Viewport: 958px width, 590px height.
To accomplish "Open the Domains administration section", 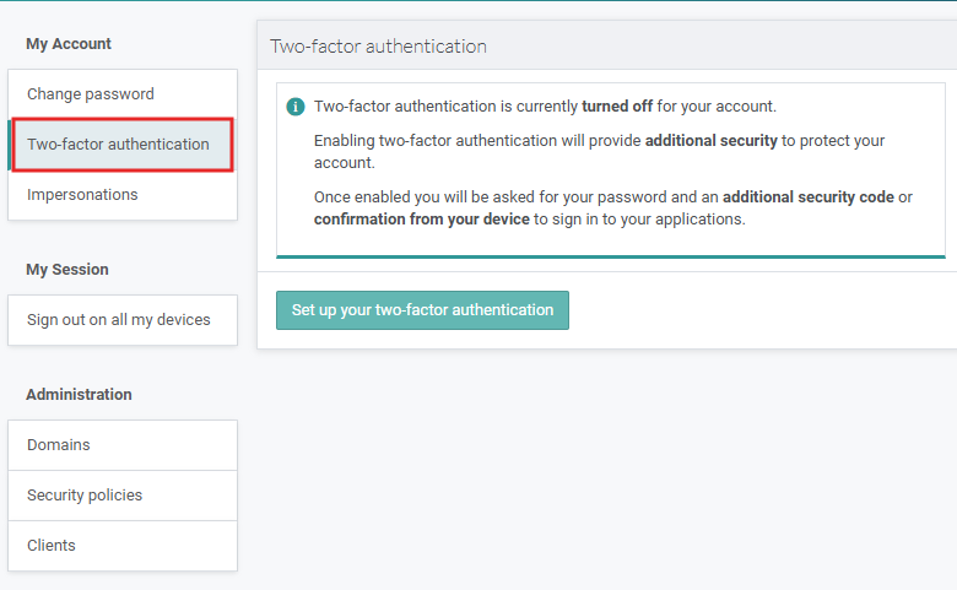I will (x=58, y=445).
